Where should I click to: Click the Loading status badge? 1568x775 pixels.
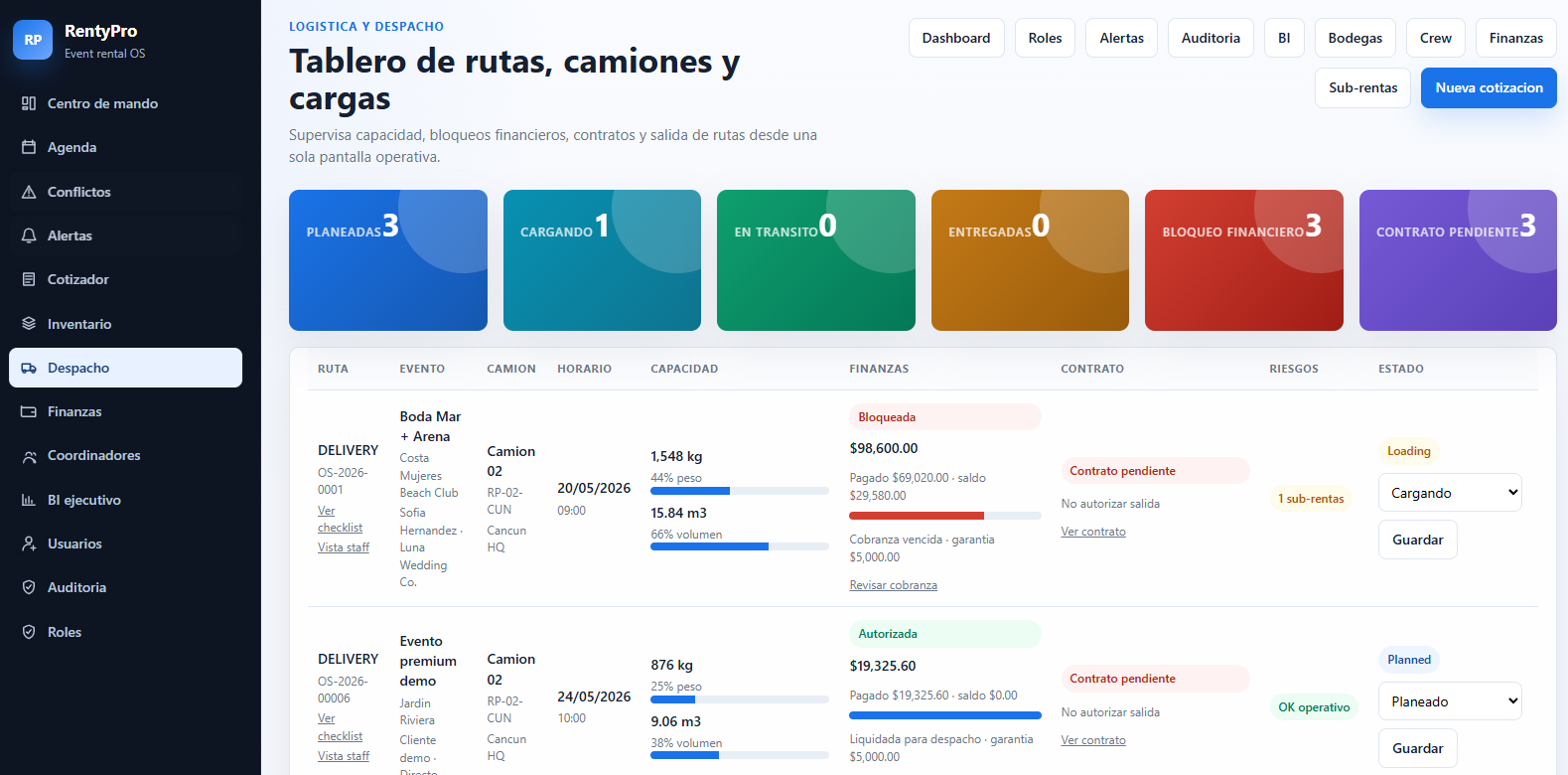pos(1409,451)
